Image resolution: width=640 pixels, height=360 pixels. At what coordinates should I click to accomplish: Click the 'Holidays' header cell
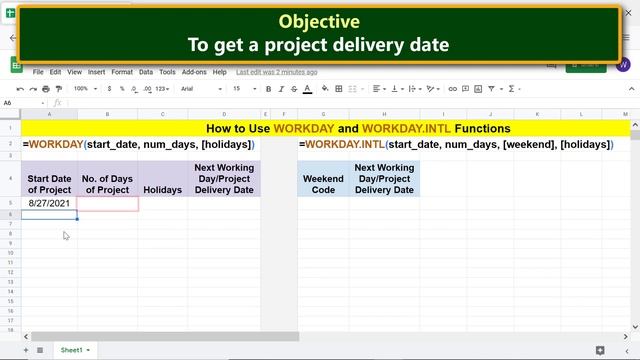162,179
